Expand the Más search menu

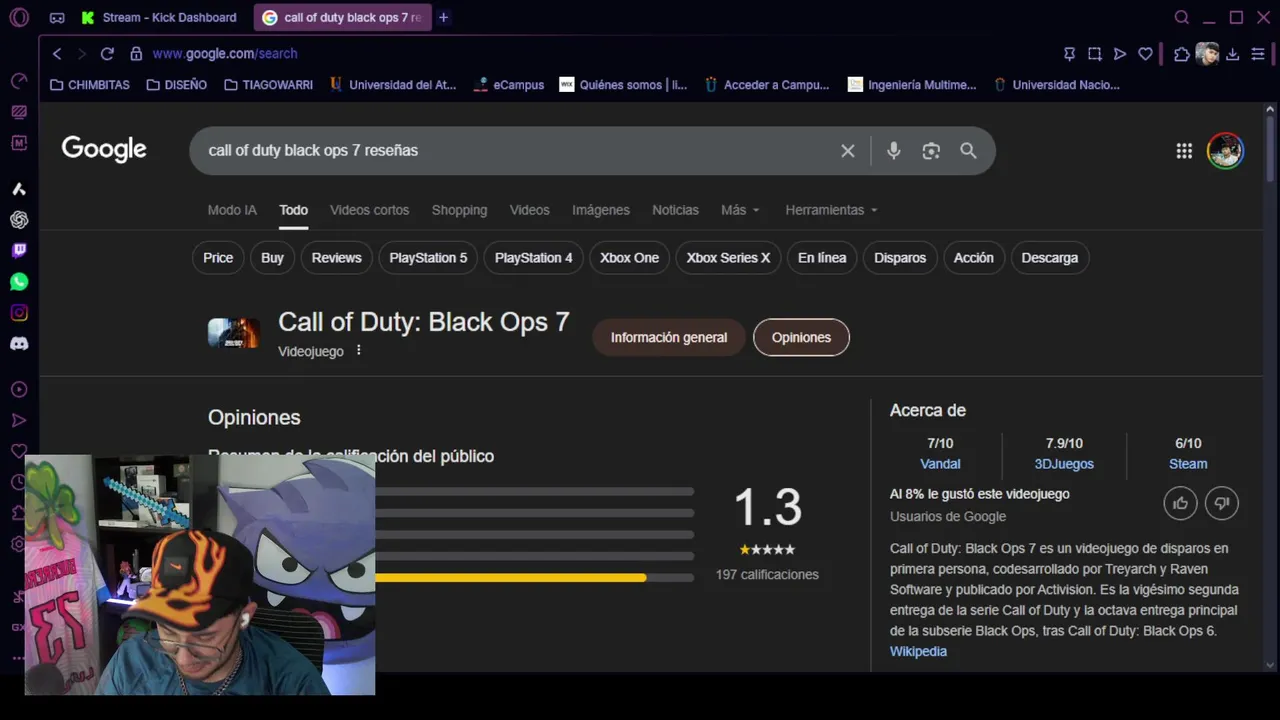click(740, 210)
